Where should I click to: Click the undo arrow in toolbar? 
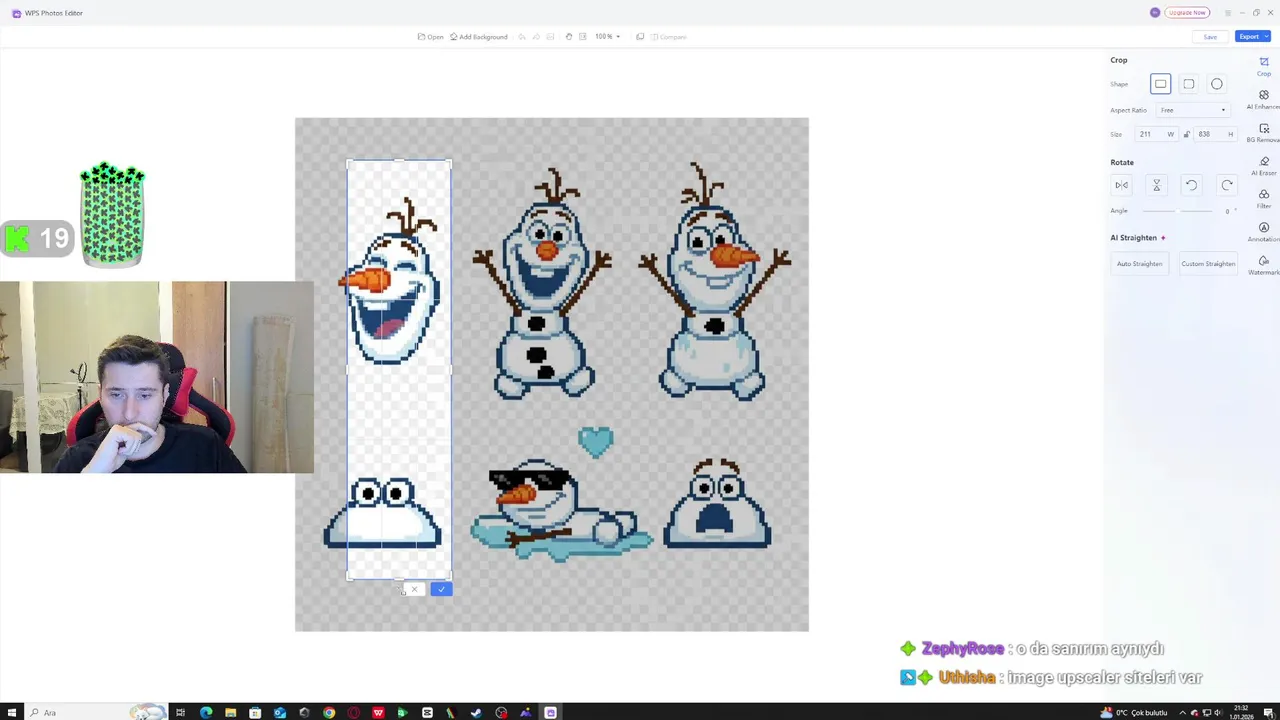tap(521, 37)
